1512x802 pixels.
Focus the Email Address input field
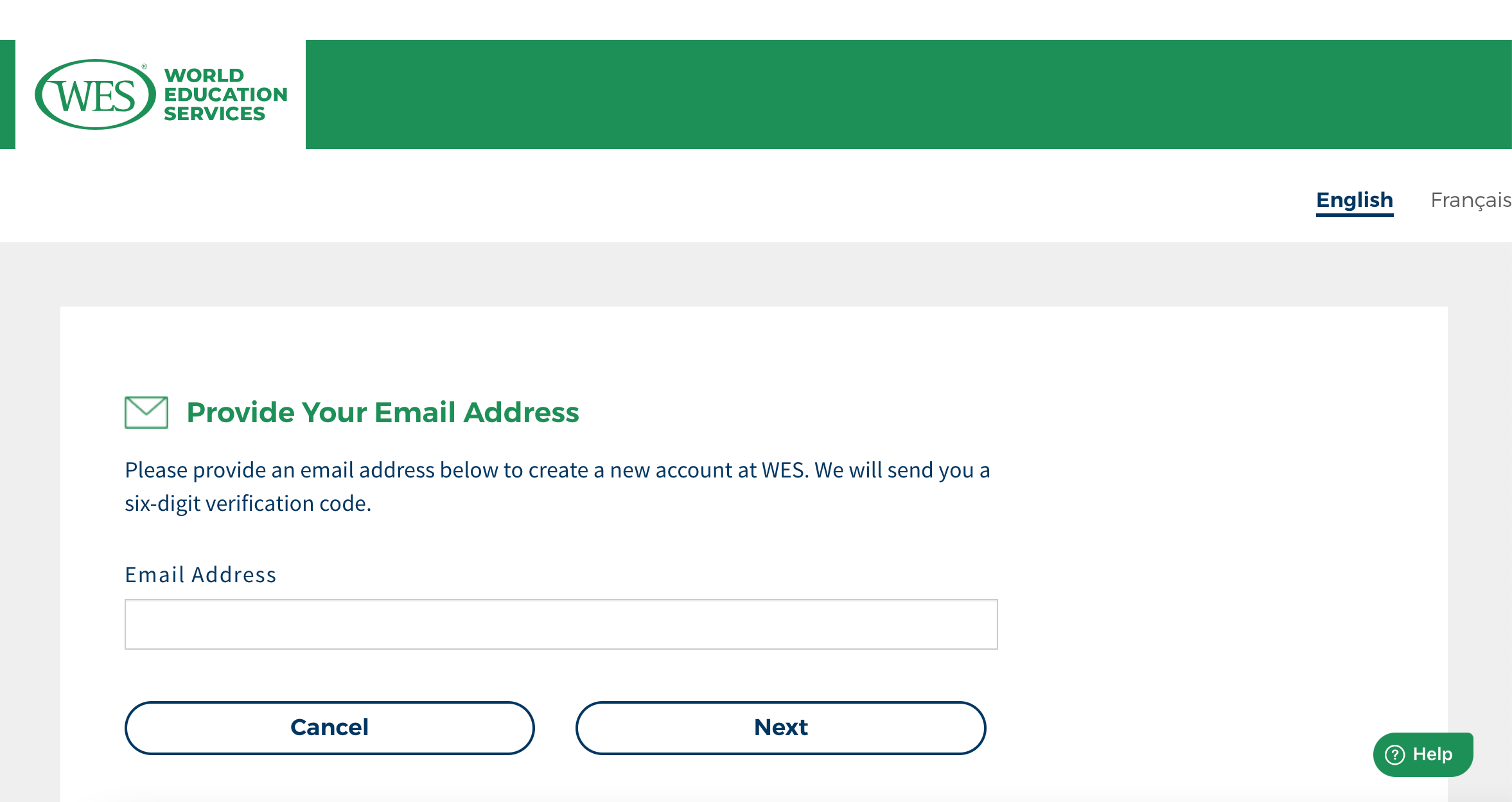click(x=561, y=624)
